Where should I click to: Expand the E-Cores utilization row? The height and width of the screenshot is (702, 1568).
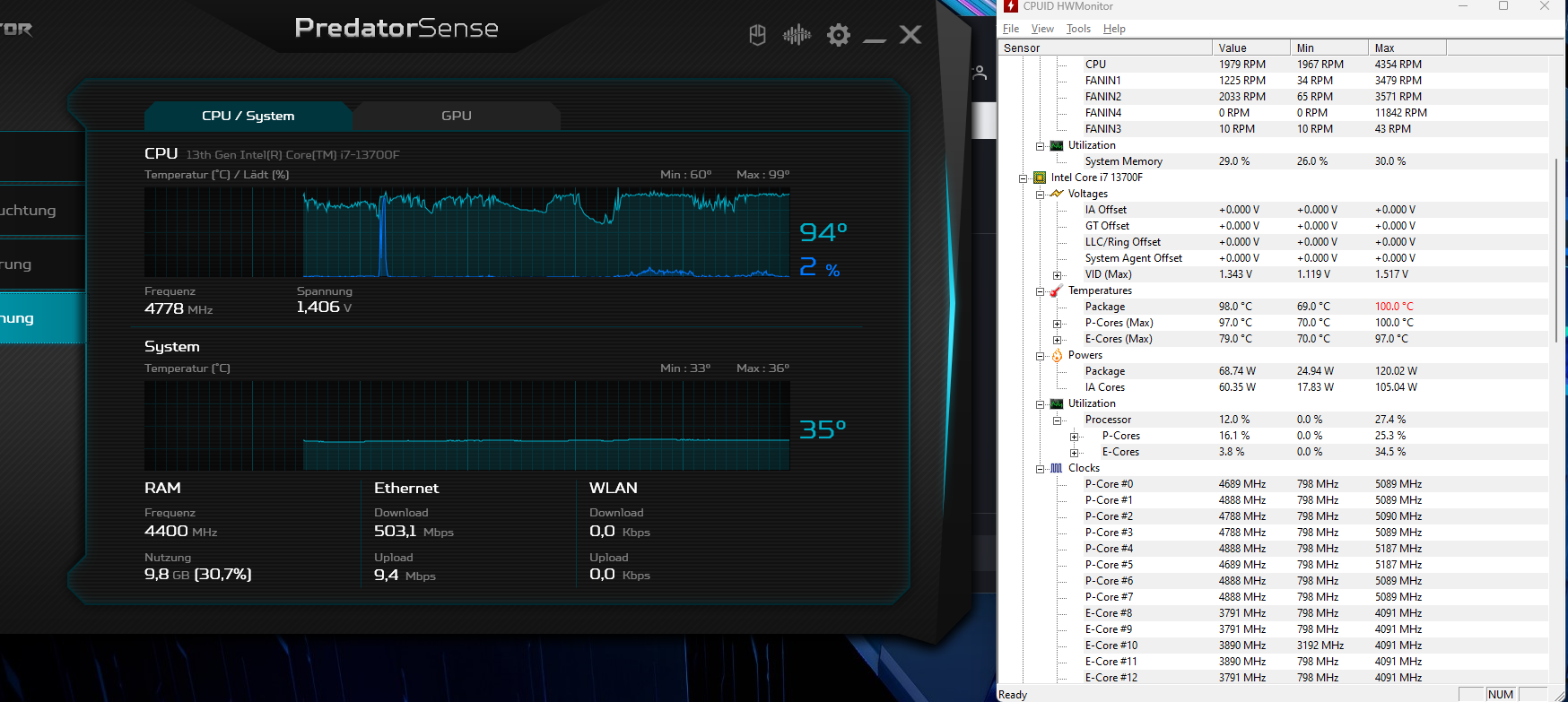[1074, 453]
